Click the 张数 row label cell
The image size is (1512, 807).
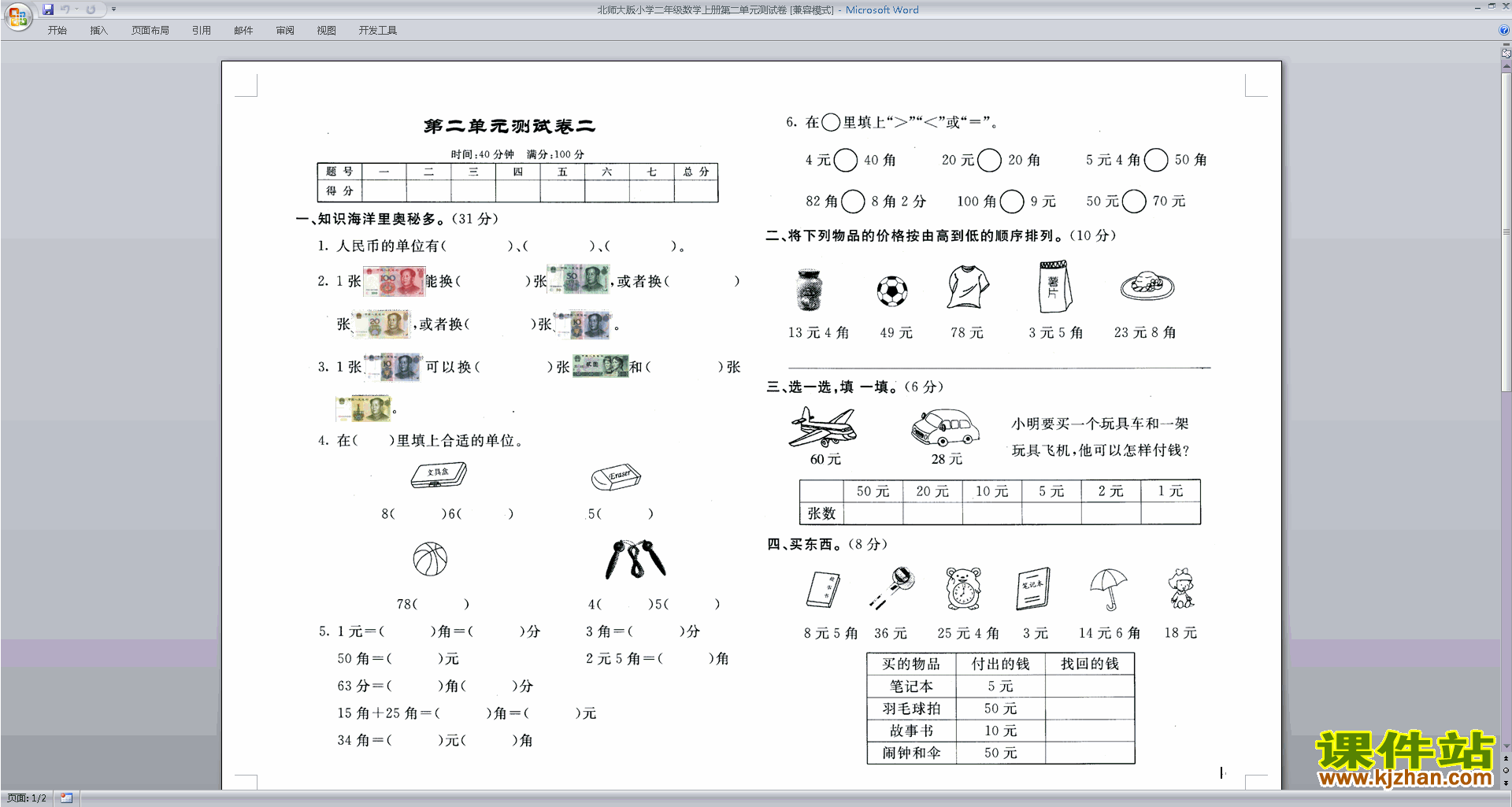[821, 513]
